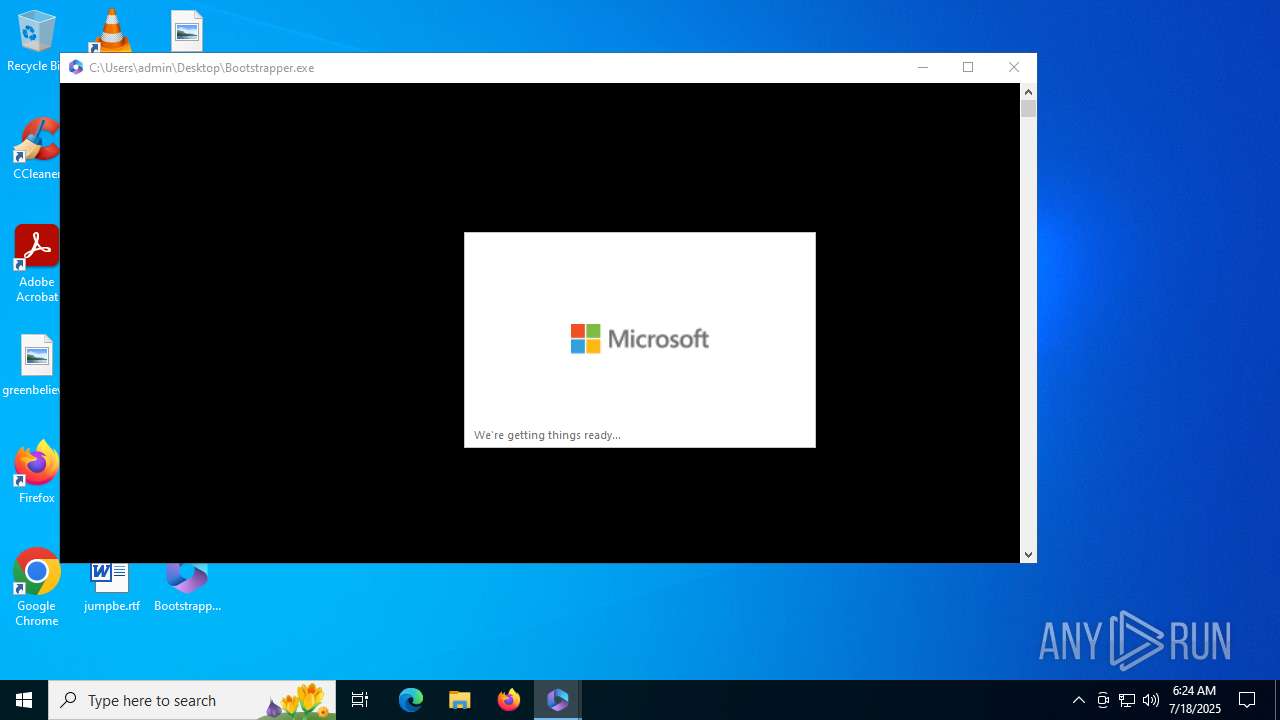Open Microsoft Edge from the taskbar
Screen dimensions: 1280x720
[411, 700]
